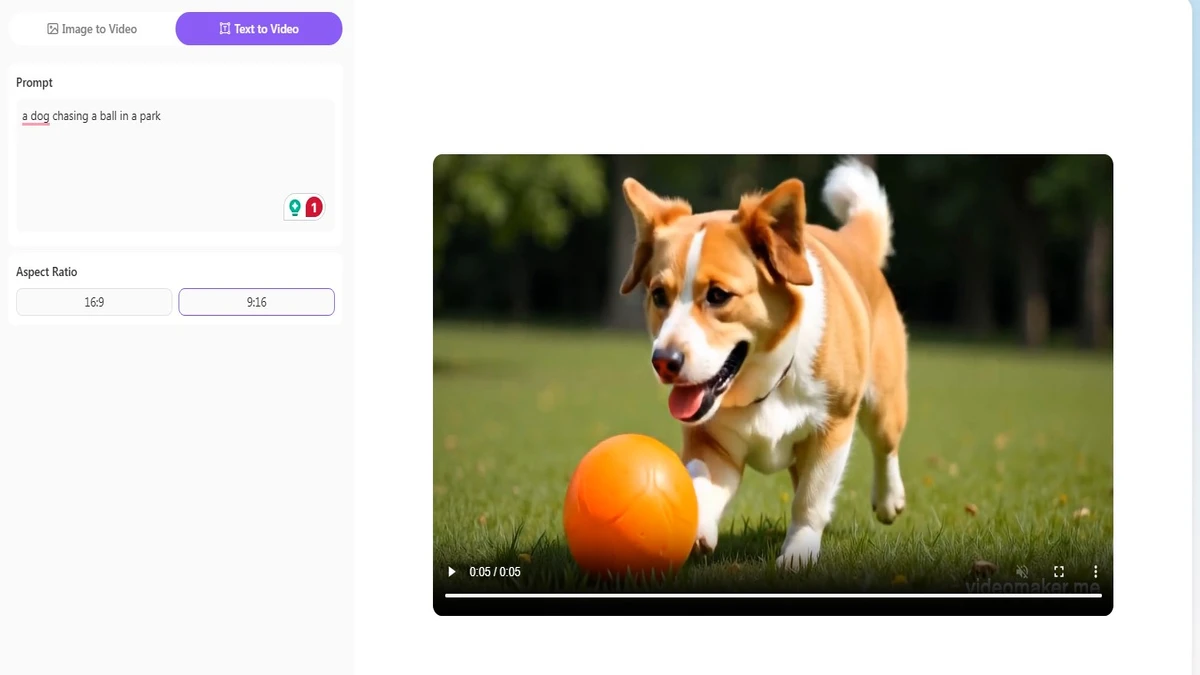Click the "Aspect Ratio" label
The image size is (1200, 675).
point(47,272)
